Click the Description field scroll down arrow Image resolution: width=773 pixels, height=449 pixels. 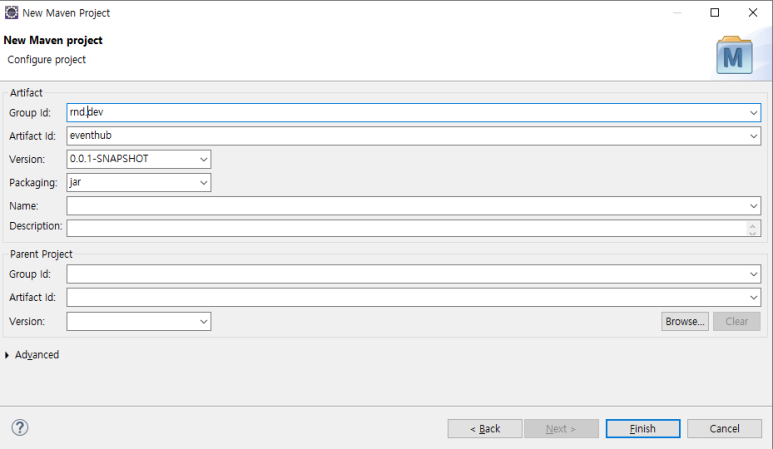(x=752, y=233)
